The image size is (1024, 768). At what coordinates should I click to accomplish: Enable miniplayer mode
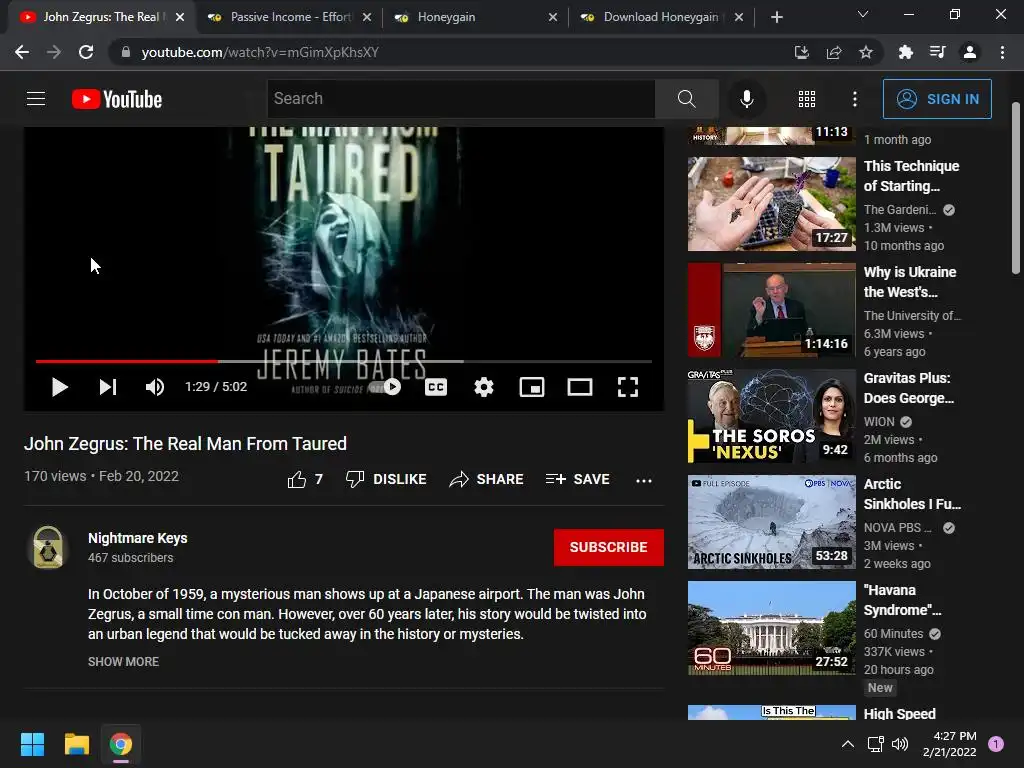coord(532,387)
